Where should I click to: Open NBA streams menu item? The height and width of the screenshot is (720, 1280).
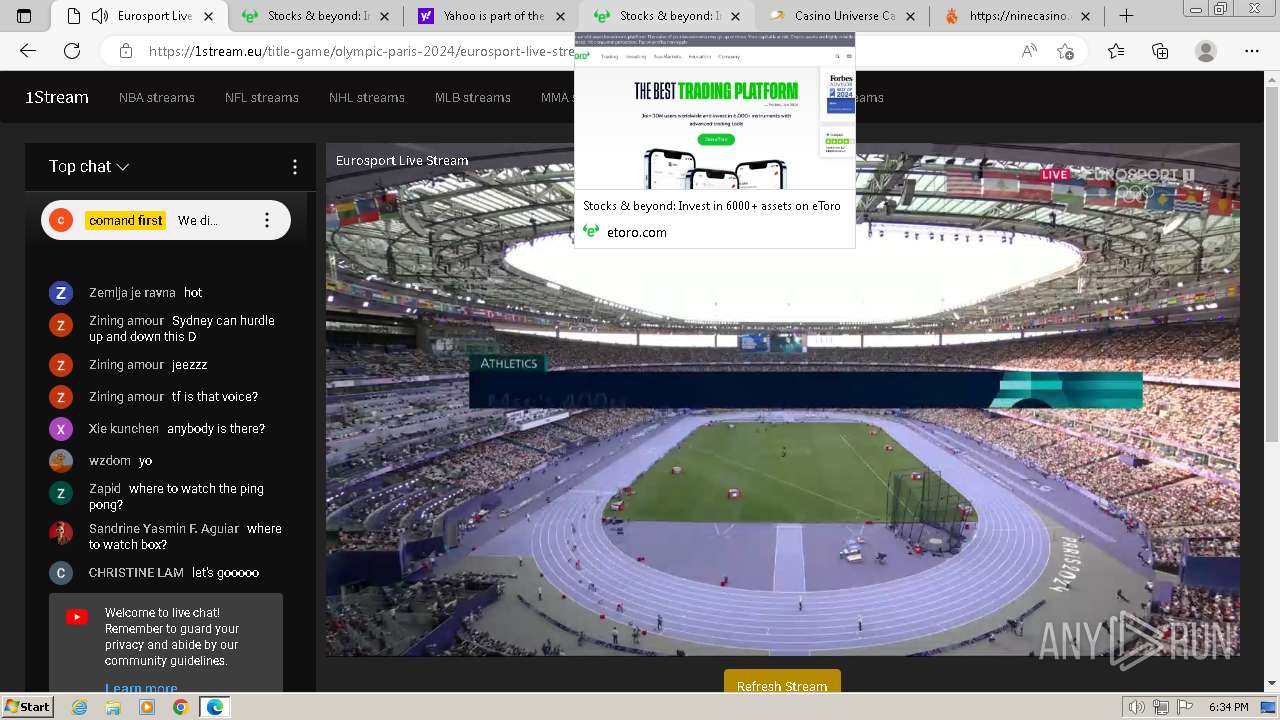tap(157, 97)
